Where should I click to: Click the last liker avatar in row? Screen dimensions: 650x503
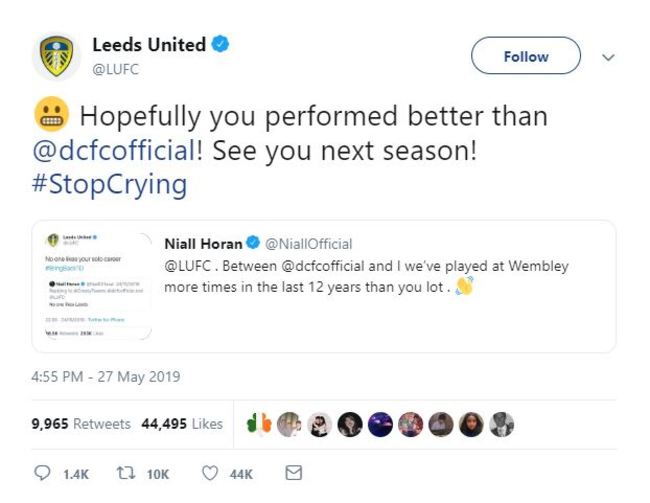(502, 424)
